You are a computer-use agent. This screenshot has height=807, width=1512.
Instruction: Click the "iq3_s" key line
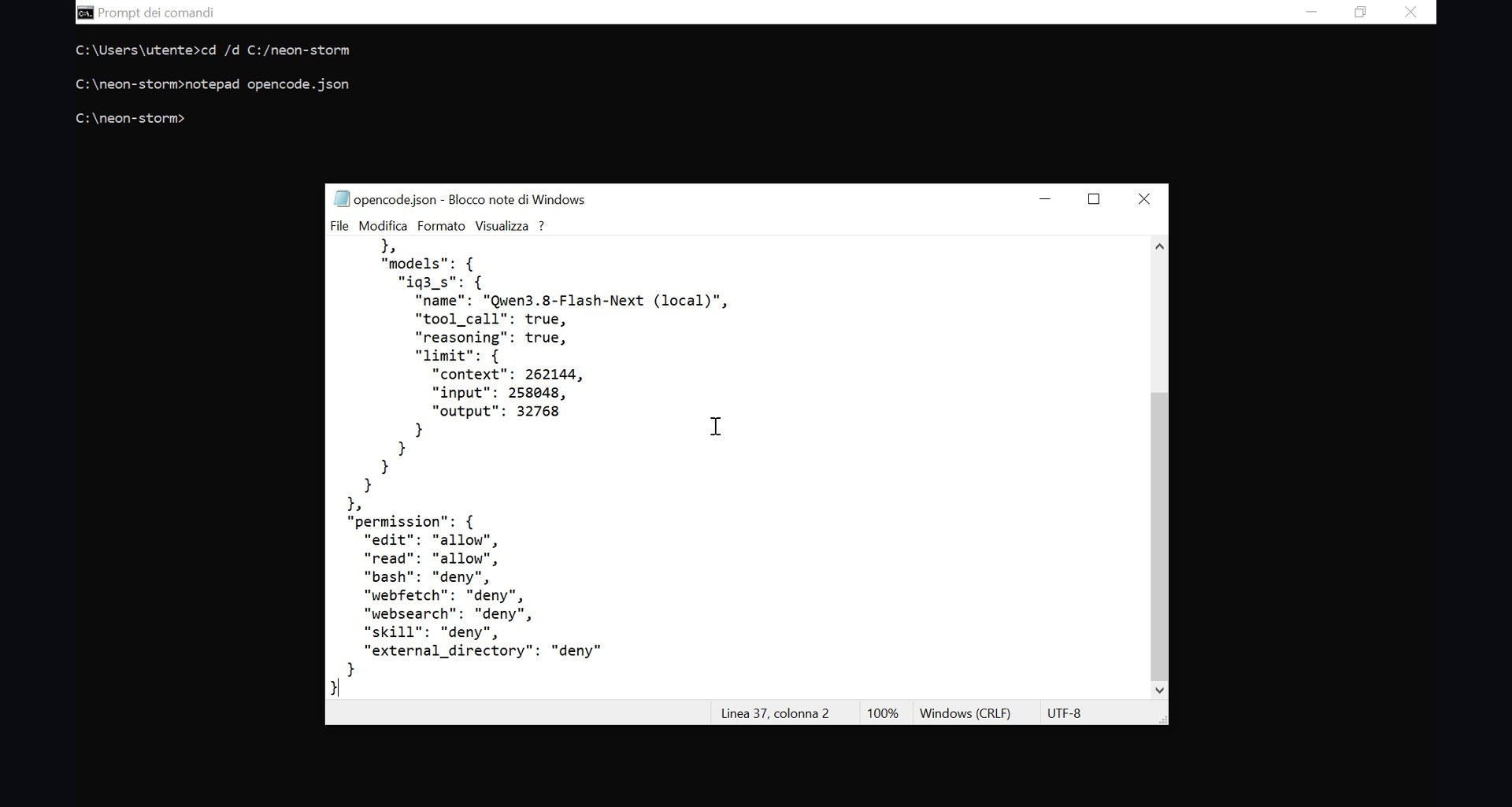(x=439, y=283)
